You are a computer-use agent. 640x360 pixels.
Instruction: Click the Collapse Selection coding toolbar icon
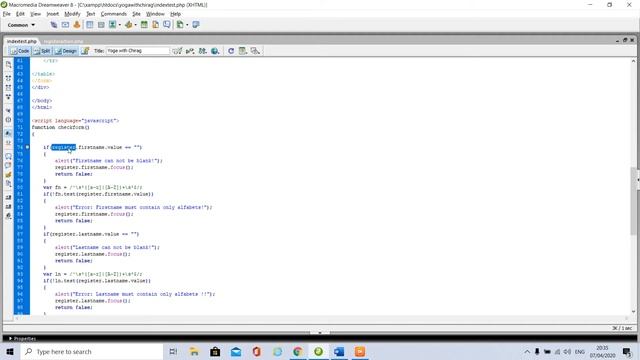tap(8, 87)
